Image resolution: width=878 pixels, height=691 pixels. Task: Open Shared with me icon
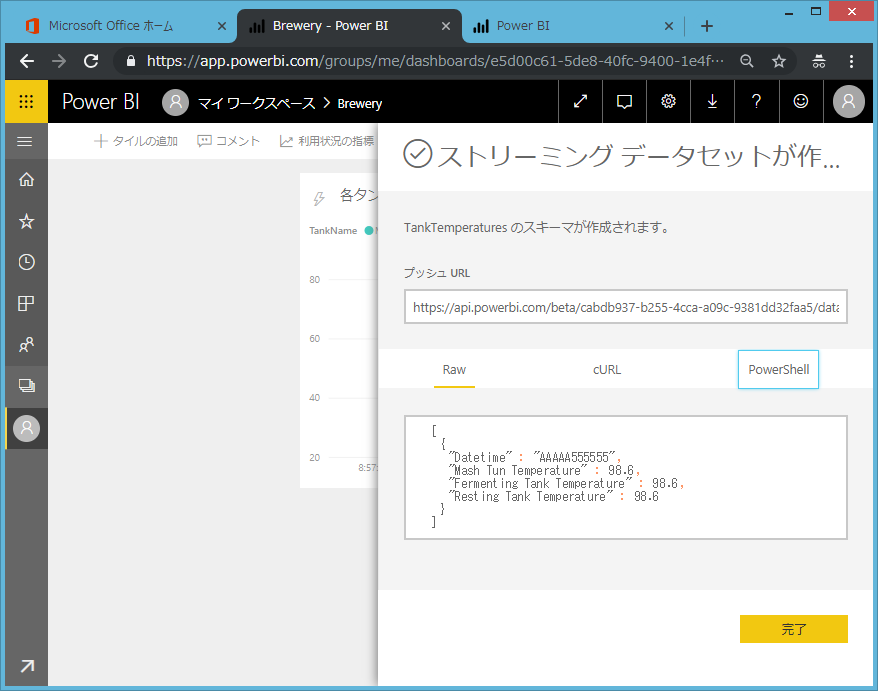tap(26, 345)
